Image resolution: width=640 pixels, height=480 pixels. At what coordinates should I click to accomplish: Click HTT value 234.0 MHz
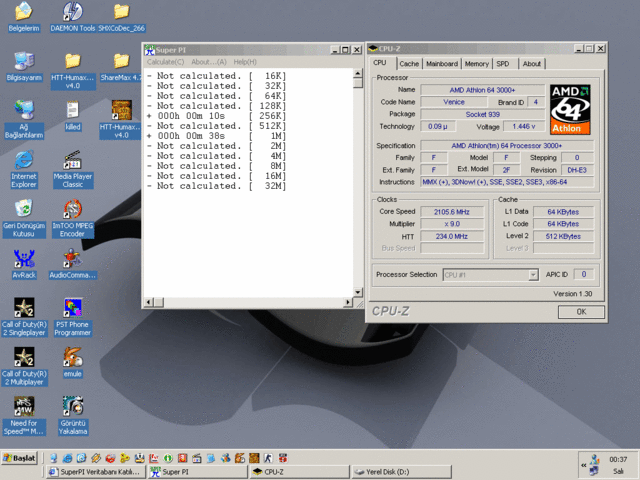(452, 236)
